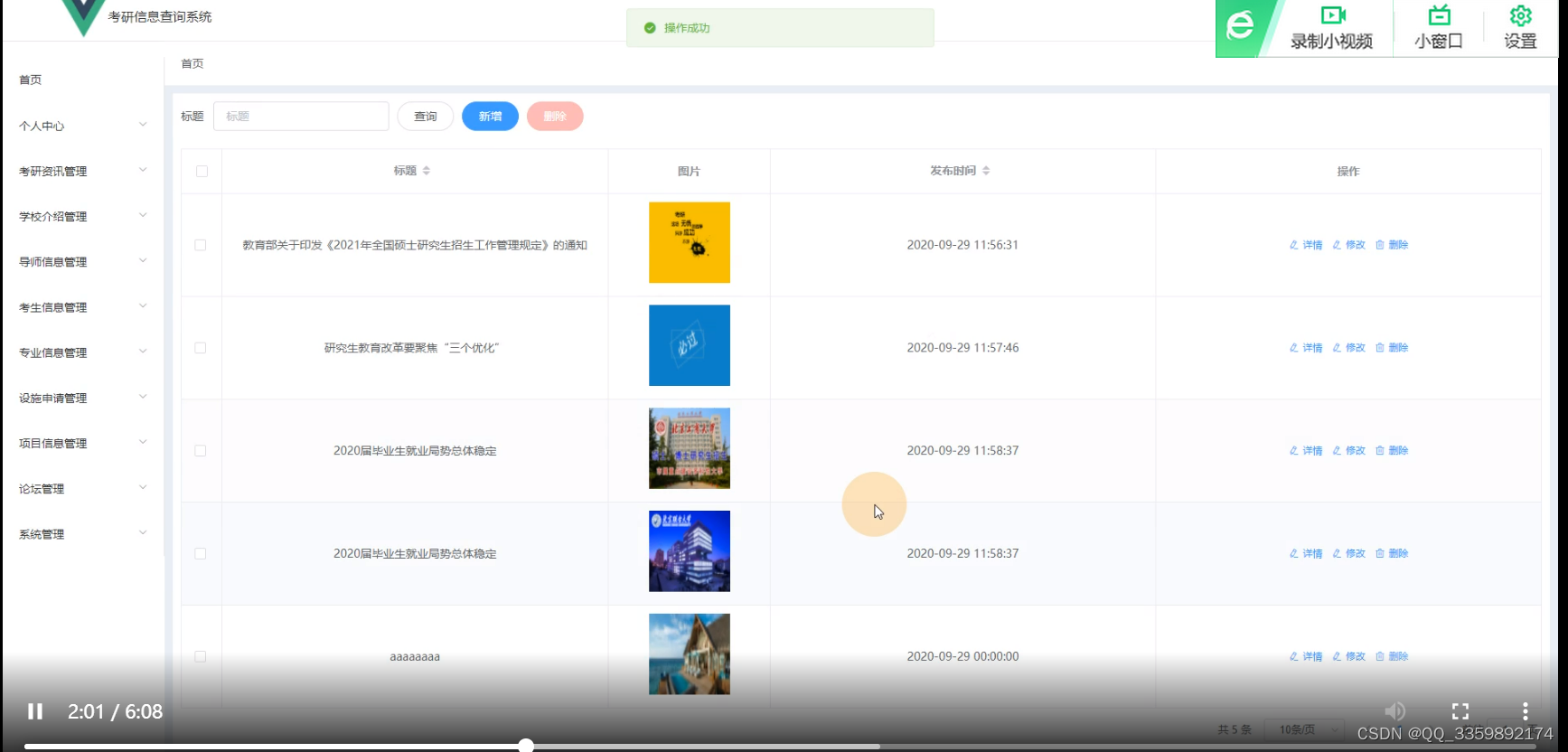Open 论坛管理 sidebar item

[x=82, y=489]
